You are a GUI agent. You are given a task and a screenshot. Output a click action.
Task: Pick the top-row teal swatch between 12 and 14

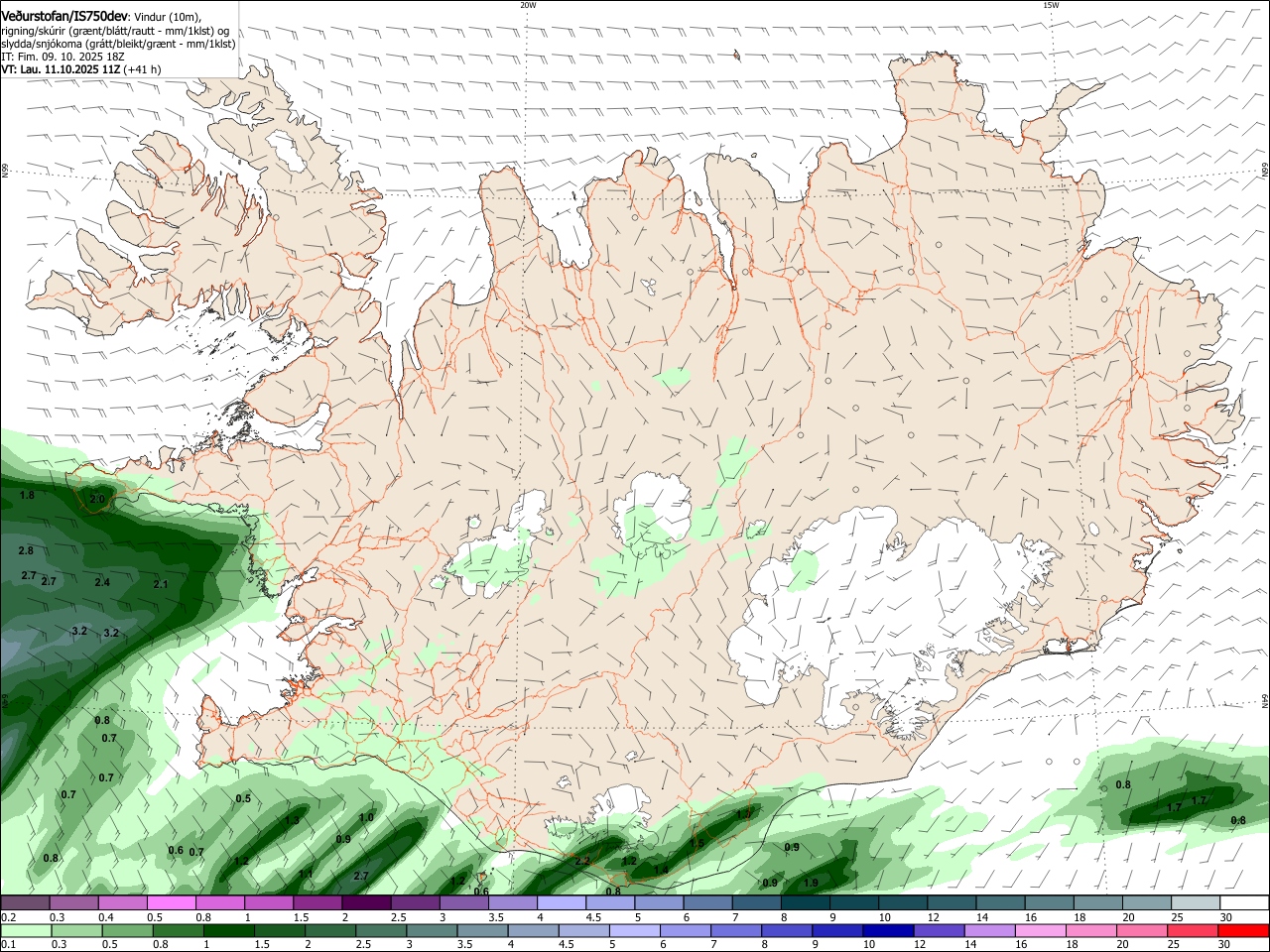click(x=952, y=903)
